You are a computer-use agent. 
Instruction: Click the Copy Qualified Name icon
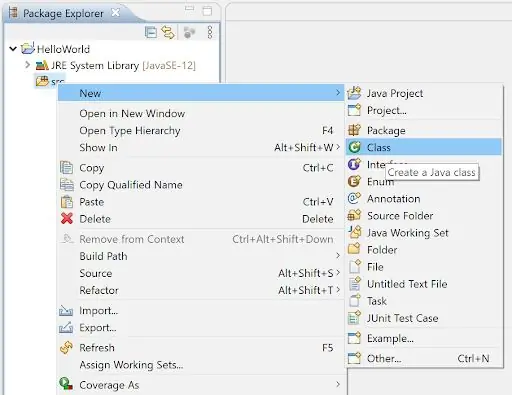coord(67,185)
